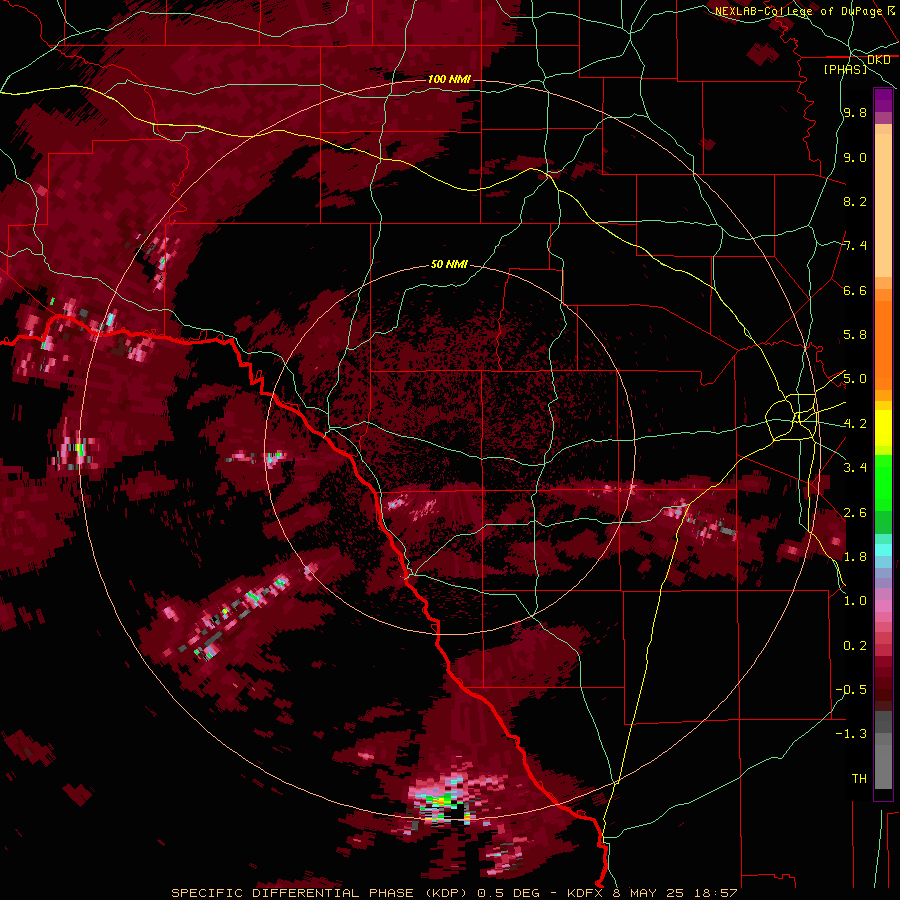Viewport: 900px width, 900px height.
Task: Click the "5.8" color scale value
Action: [x=855, y=335]
